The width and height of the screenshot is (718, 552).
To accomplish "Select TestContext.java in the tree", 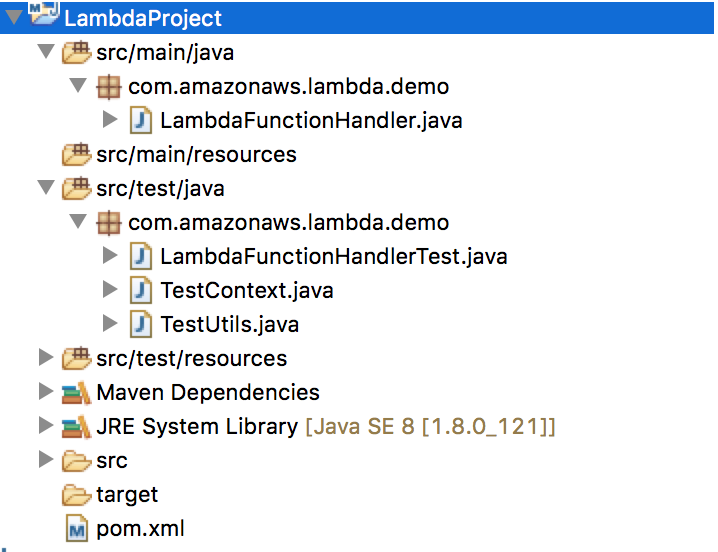I will click(x=246, y=291).
